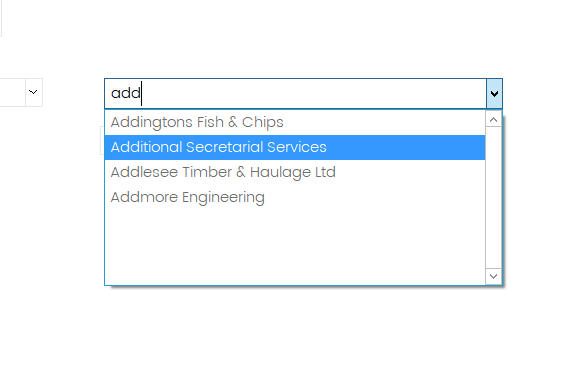The height and width of the screenshot is (383, 586).
Task: Click the word 'Chips' in the first suggestion
Action: click(x=263, y=123)
